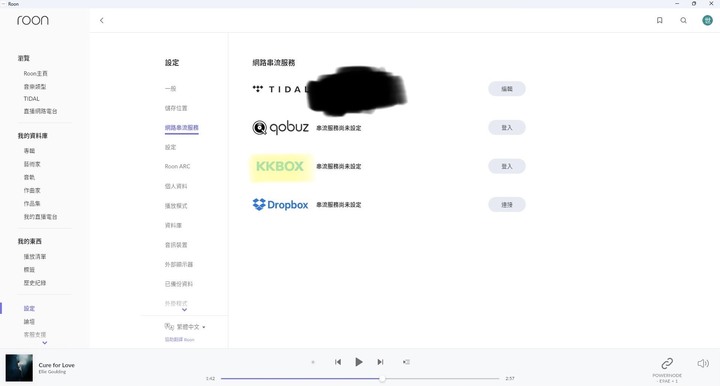Open 作曲家 in my library
The image size is (720, 386).
tap(32, 190)
